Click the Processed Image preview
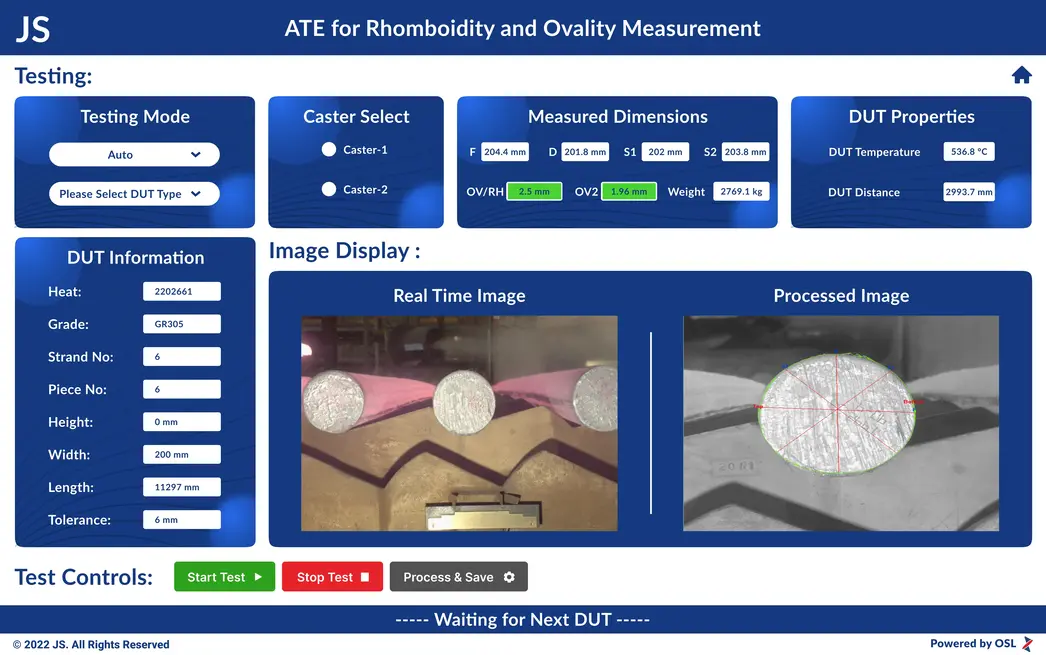This screenshot has height=655, width=1046. coord(840,423)
